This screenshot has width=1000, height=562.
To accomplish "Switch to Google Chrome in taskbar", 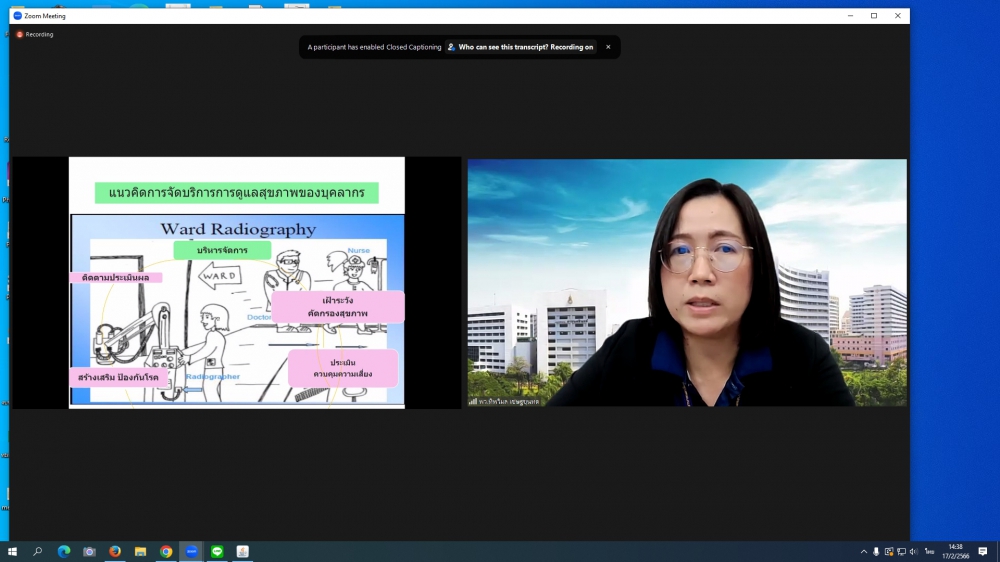I will (x=166, y=551).
